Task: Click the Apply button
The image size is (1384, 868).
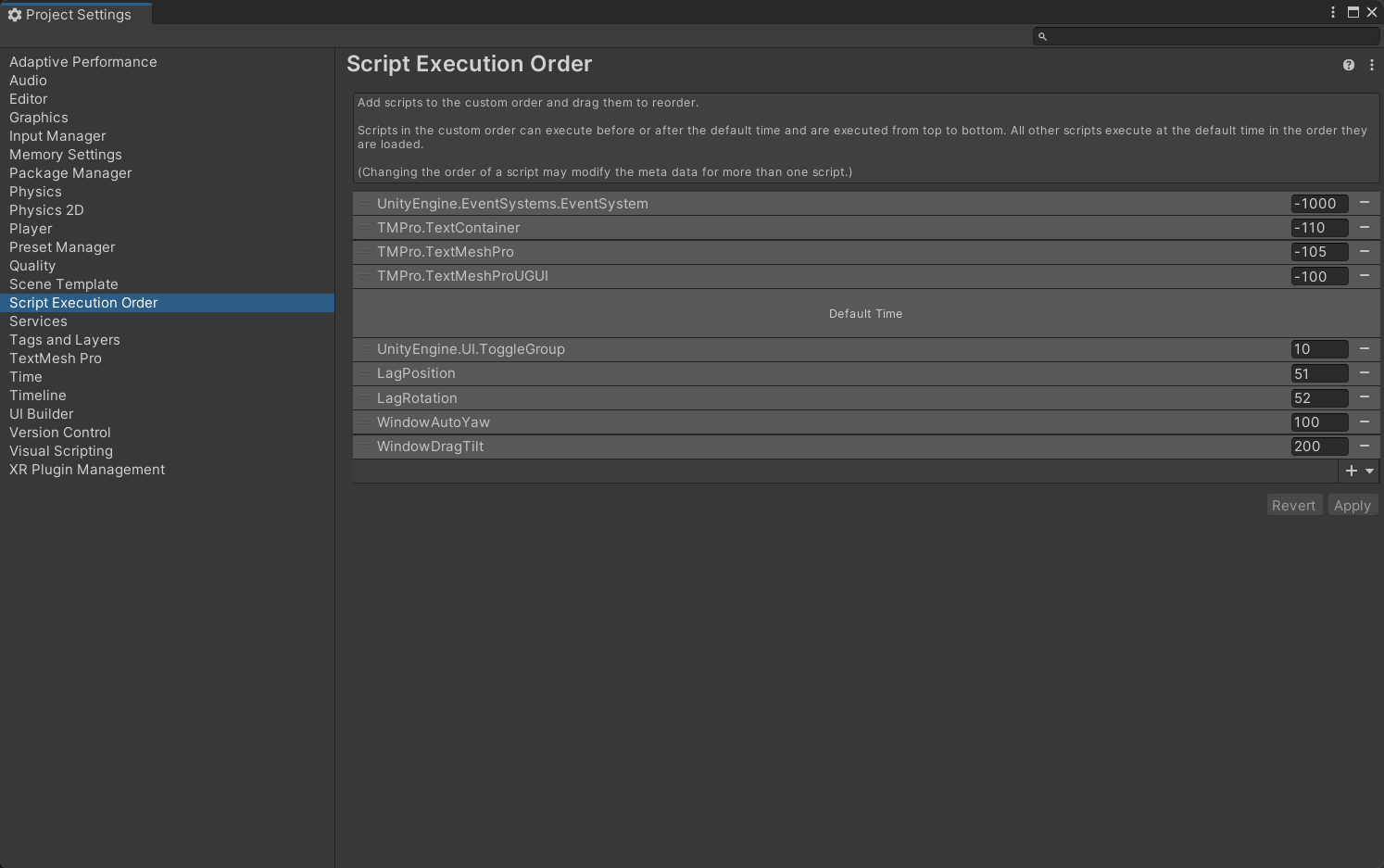Action: (x=1352, y=505)
